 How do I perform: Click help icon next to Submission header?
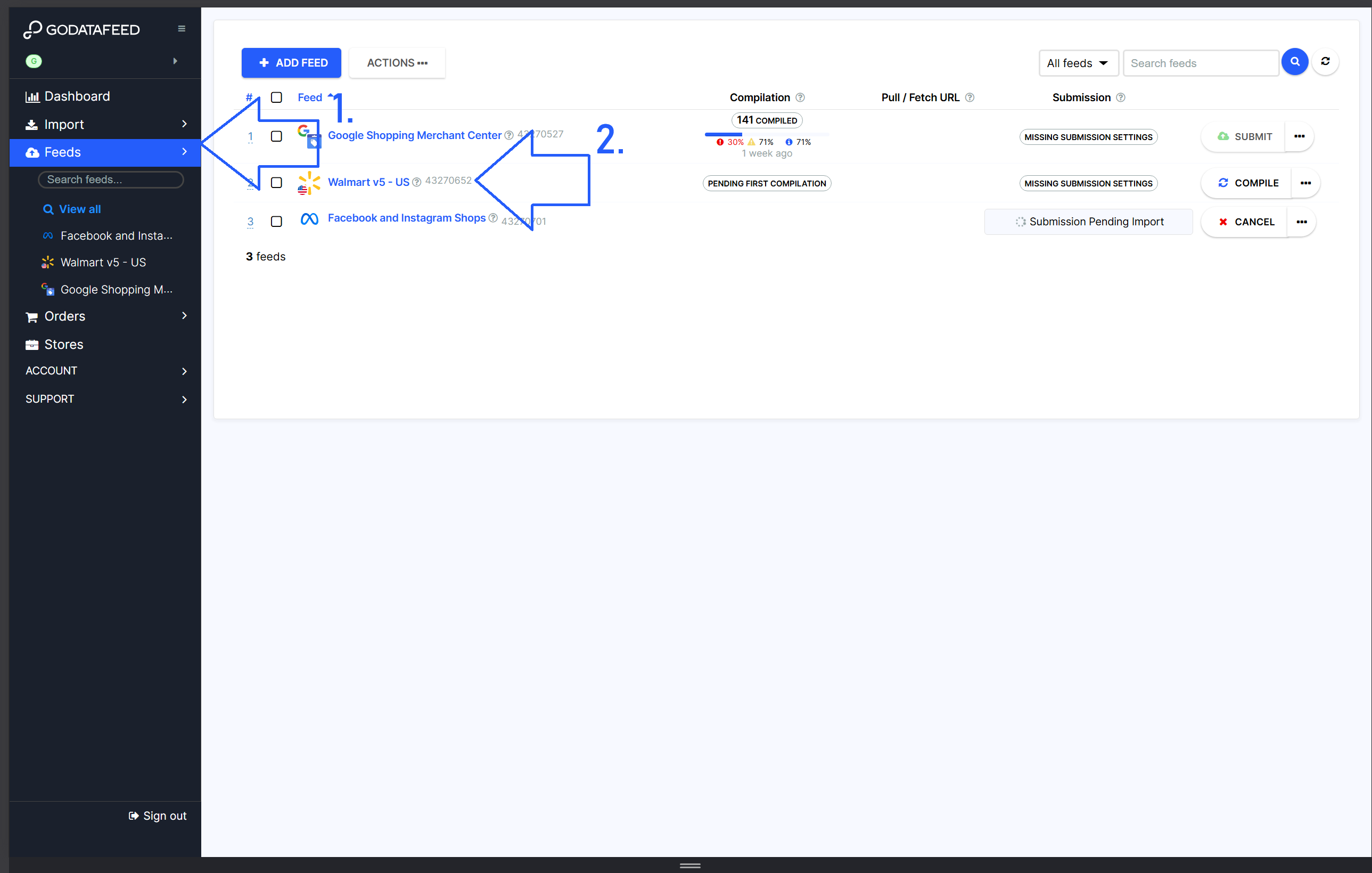1120,97
